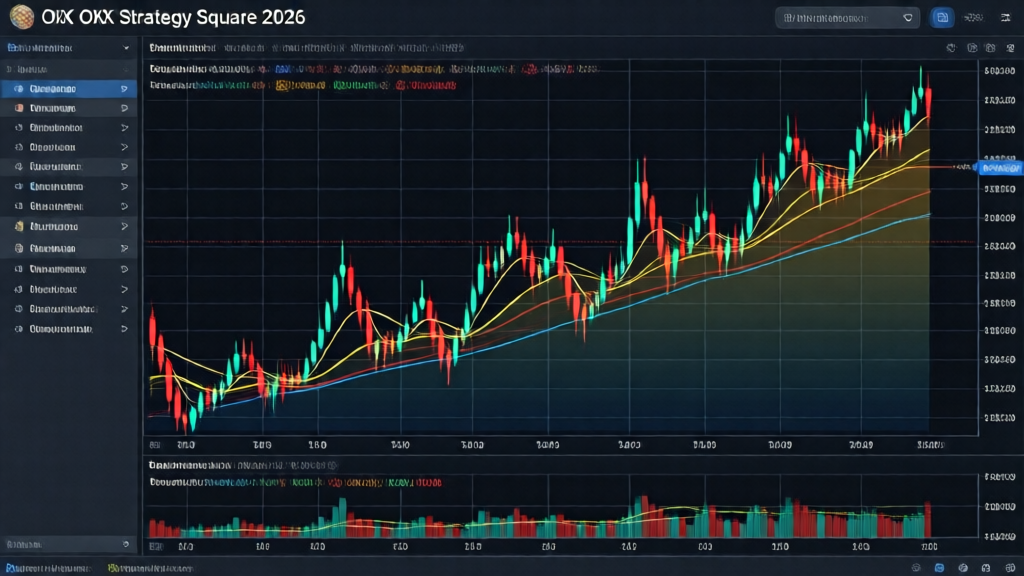Click the camera snapshot icon near the search bar

click(990, 47)
